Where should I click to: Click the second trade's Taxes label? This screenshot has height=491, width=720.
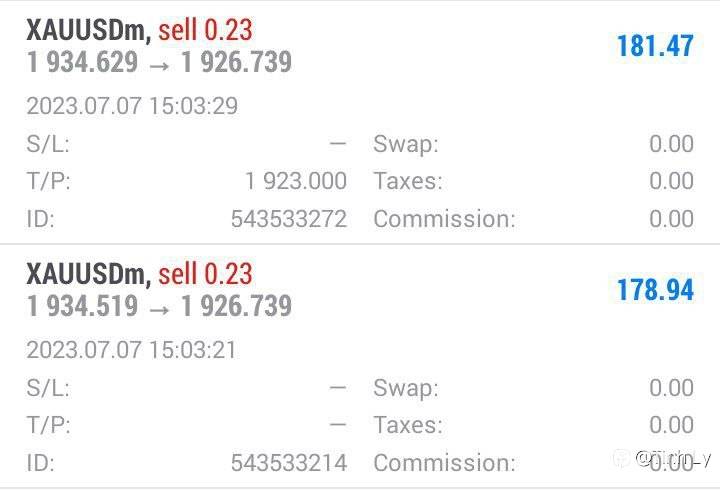tap(408, 425)
